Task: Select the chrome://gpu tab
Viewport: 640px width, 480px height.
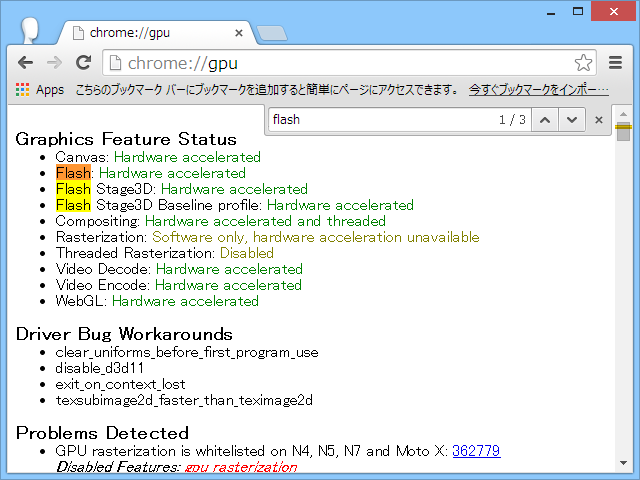Action: coord(157,33)
